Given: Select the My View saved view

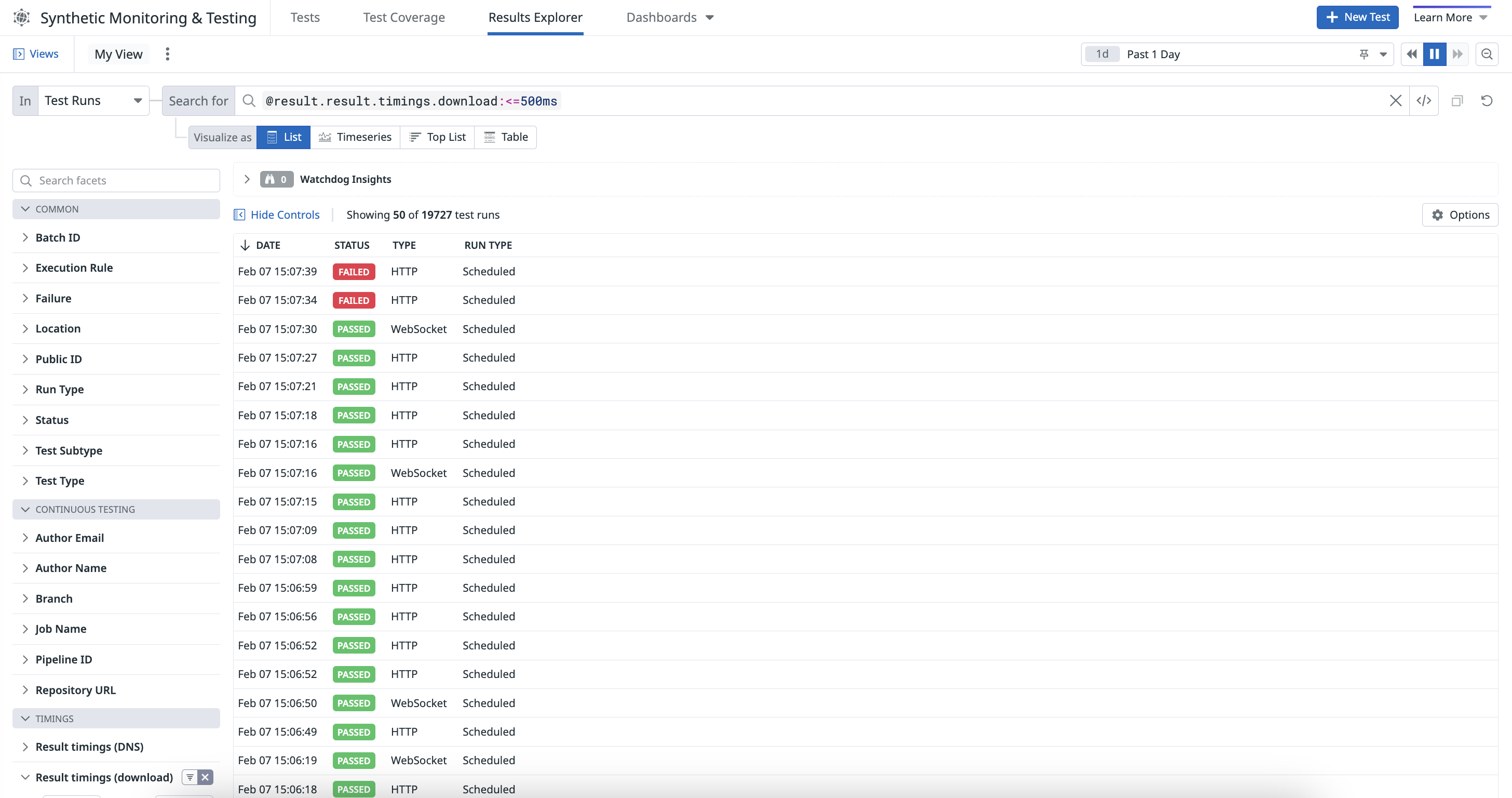Looking at the screenshot, I should (x=118, y=54).
